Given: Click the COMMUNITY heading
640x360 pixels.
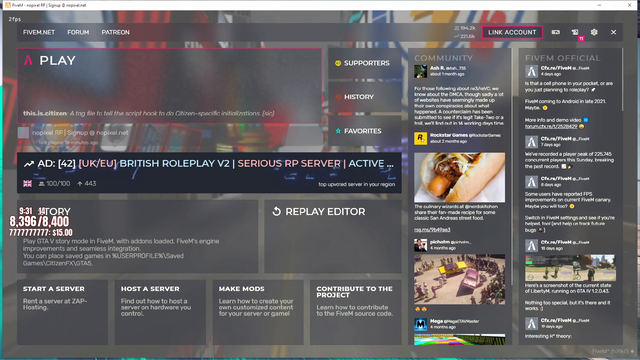Looking at the screenshot, I should pyautogui.click(x=443, y=58).
